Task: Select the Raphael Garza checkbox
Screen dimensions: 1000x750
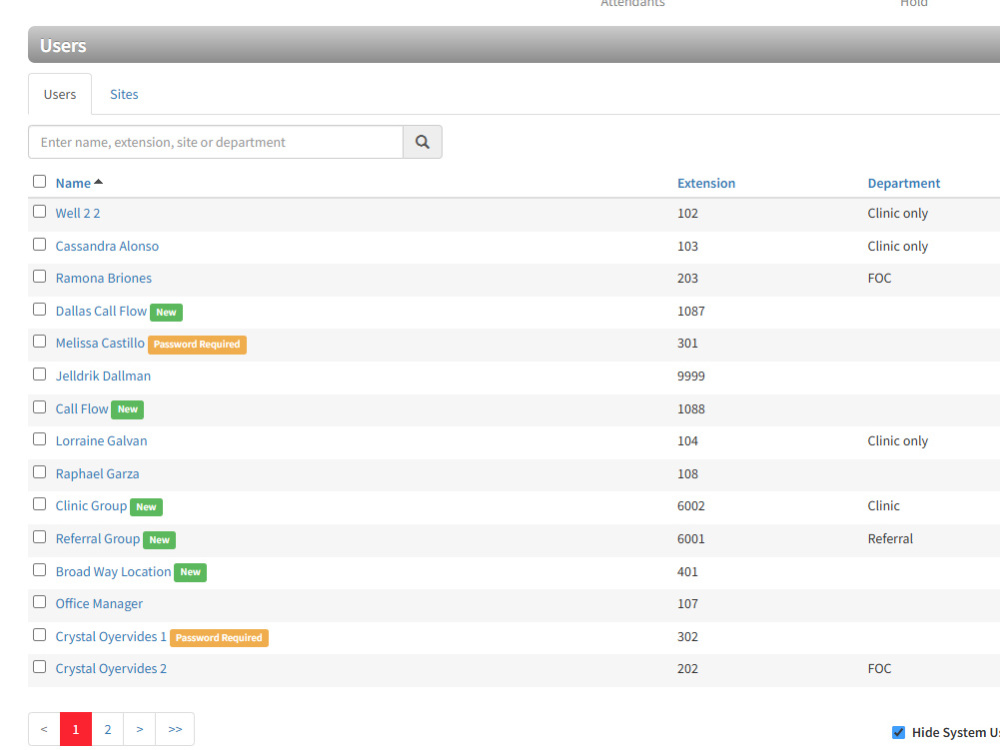Action: [40, 473]
